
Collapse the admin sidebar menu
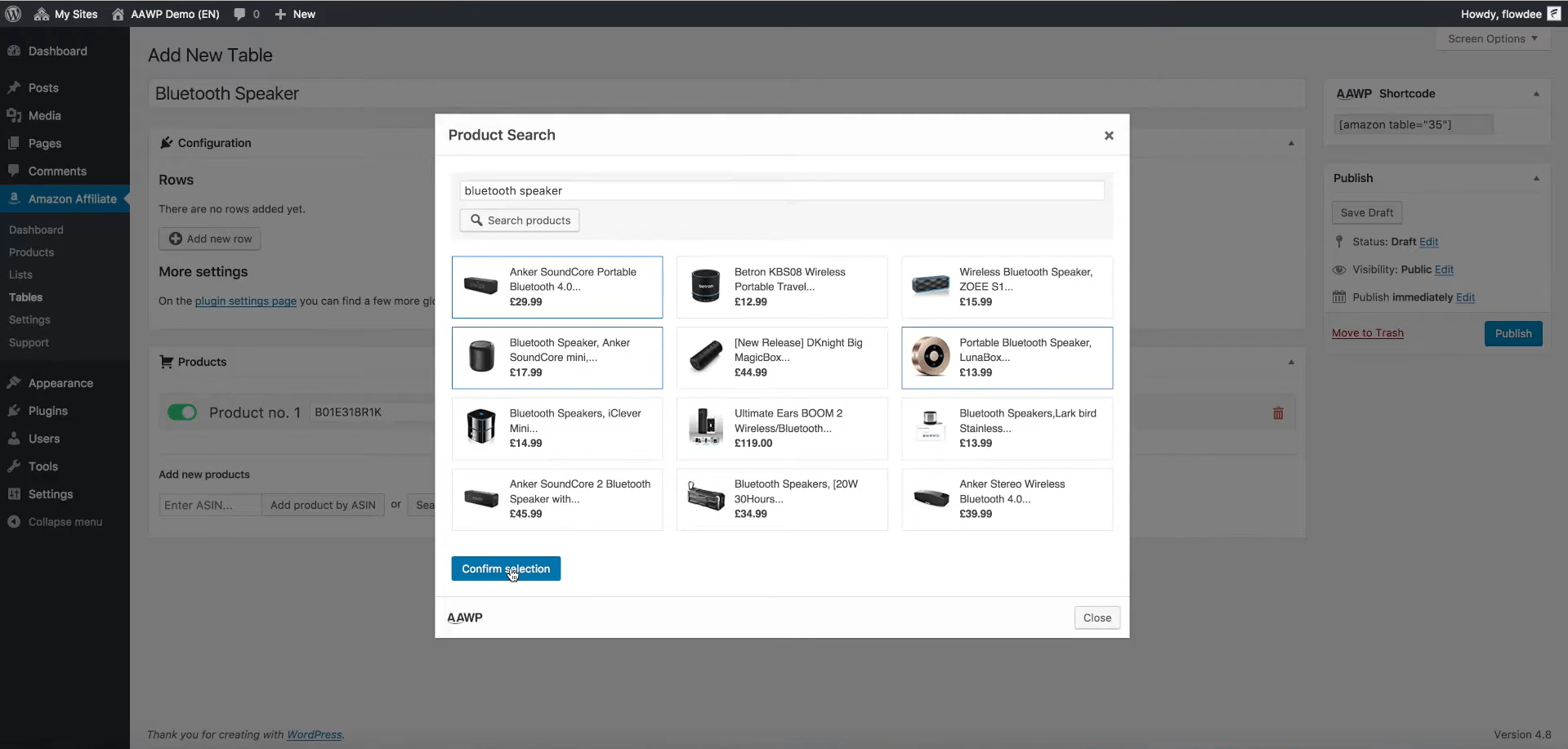click(x=65, y=522)
